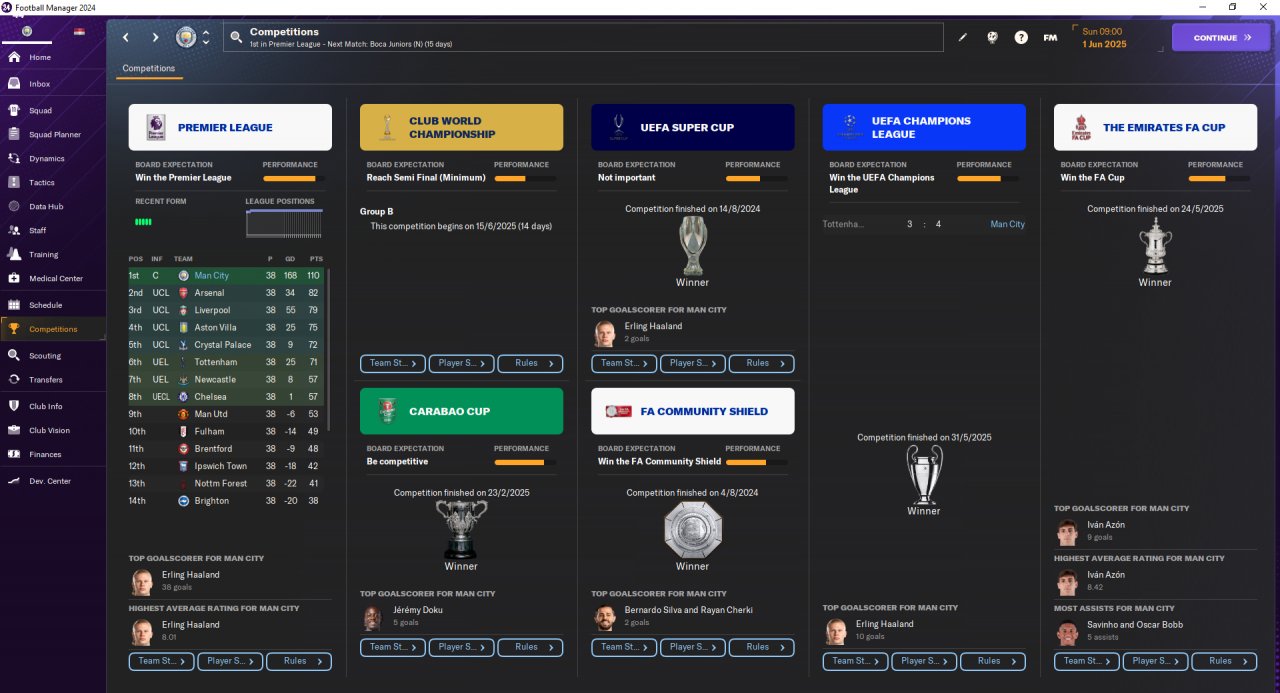Click the FM menu icon
Image resolution: width=1280 pixels, height=693 pixels.
click(1050, 37)
